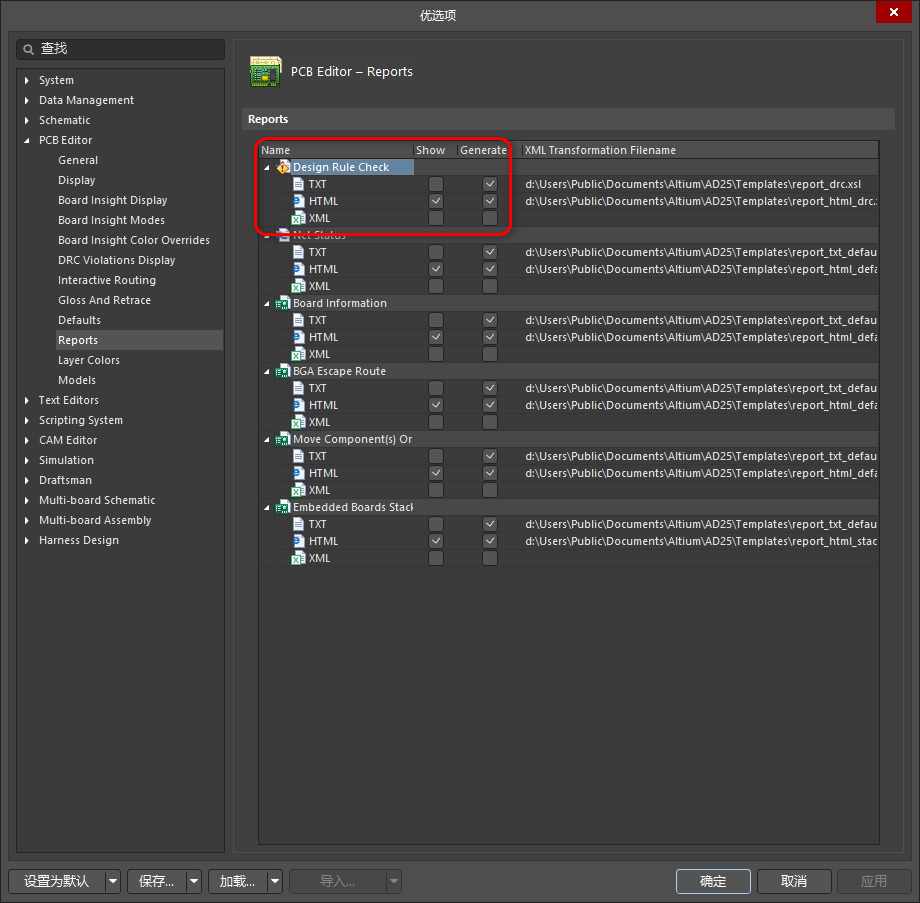
Task: Toggle Generate for BGA Escape Route TXT
Action: click(490, 388)
